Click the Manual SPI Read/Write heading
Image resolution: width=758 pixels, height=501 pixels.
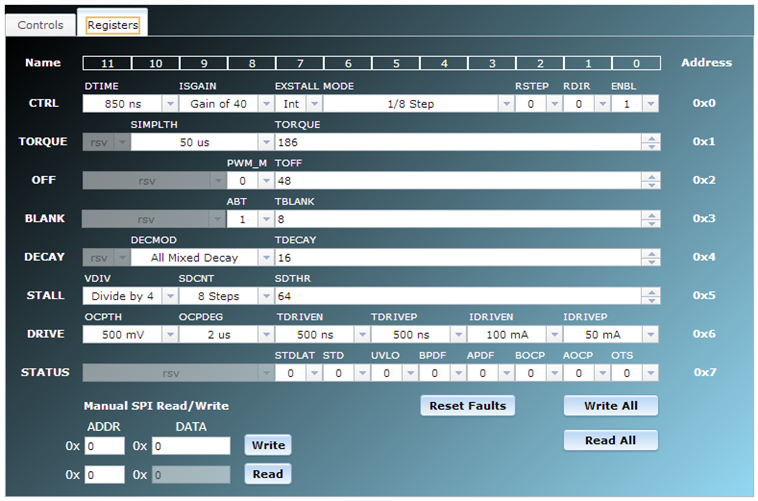click(156, 406)
